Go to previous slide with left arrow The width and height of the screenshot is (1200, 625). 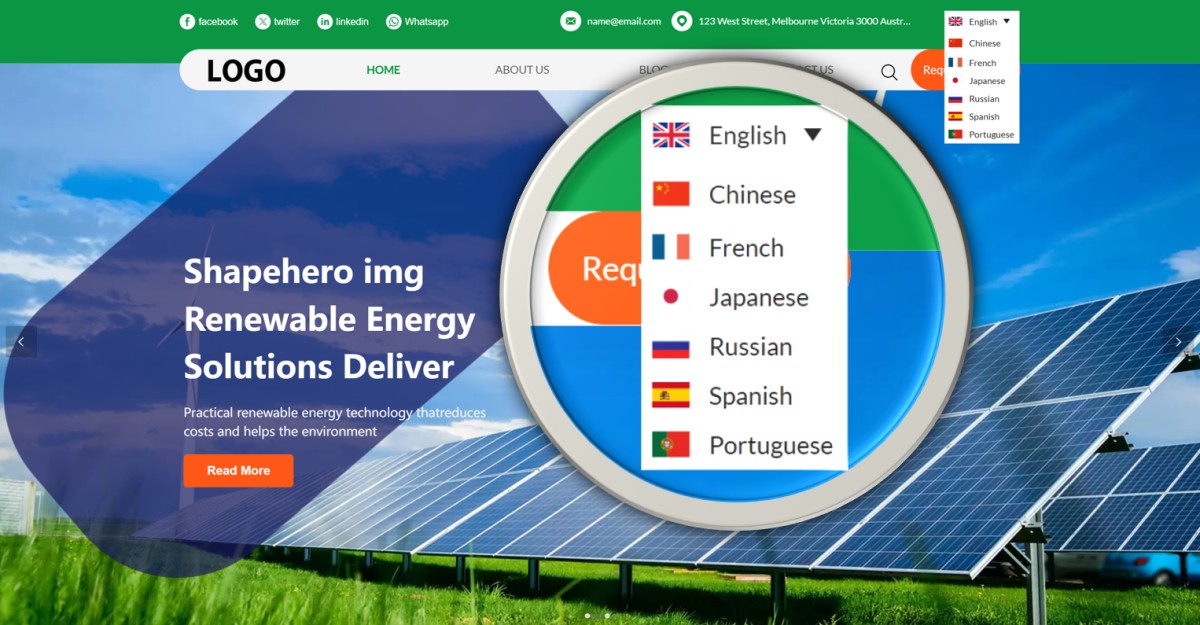click(x=21, y=342)
